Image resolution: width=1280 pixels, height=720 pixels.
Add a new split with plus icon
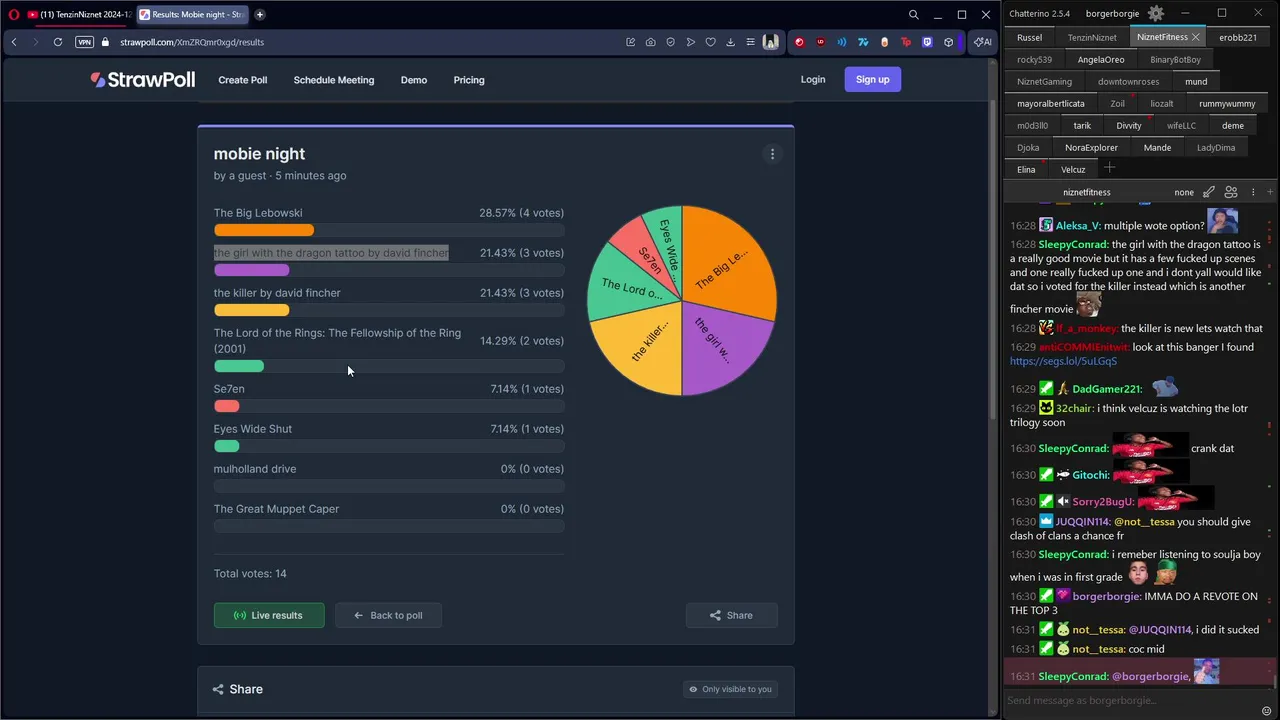coord(1270,192)
